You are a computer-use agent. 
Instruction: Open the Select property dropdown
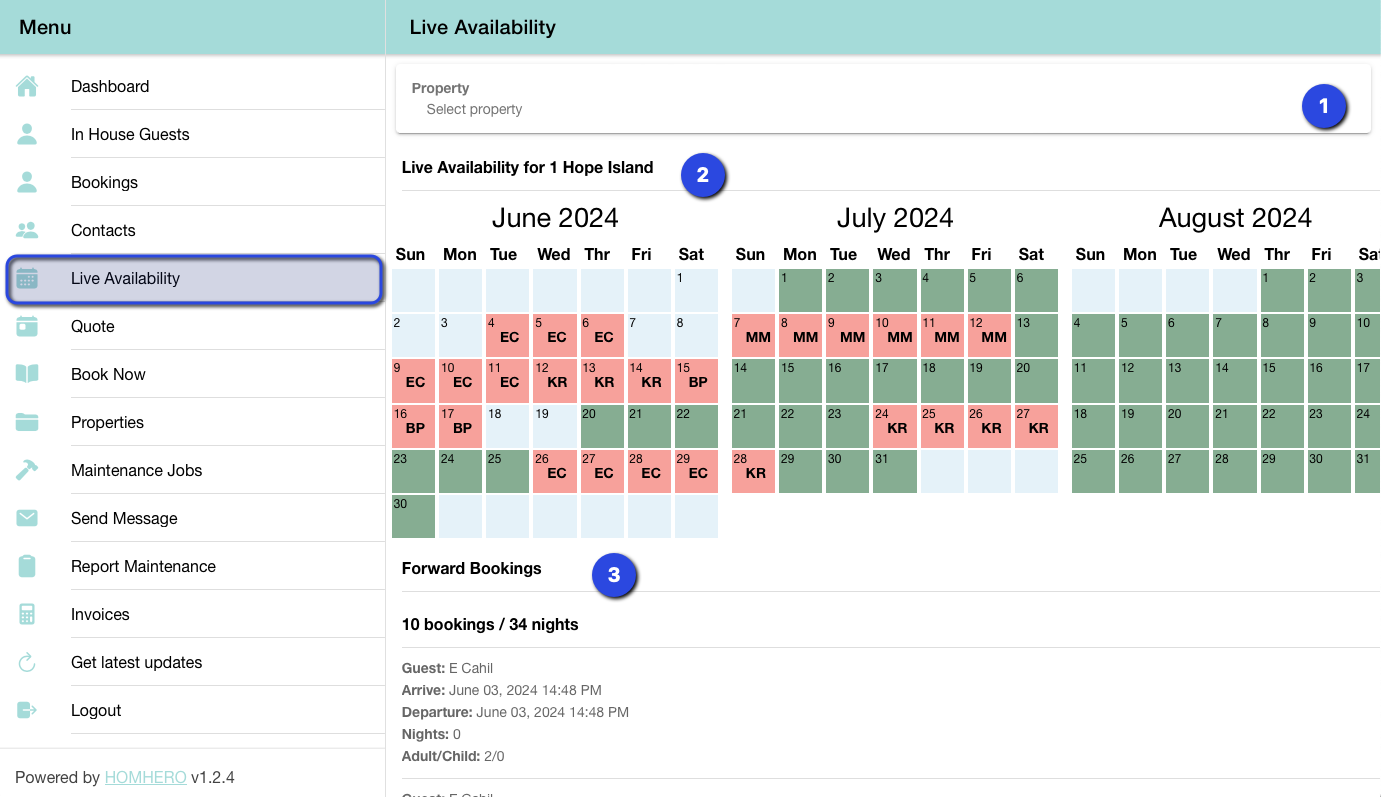(850, 109)
